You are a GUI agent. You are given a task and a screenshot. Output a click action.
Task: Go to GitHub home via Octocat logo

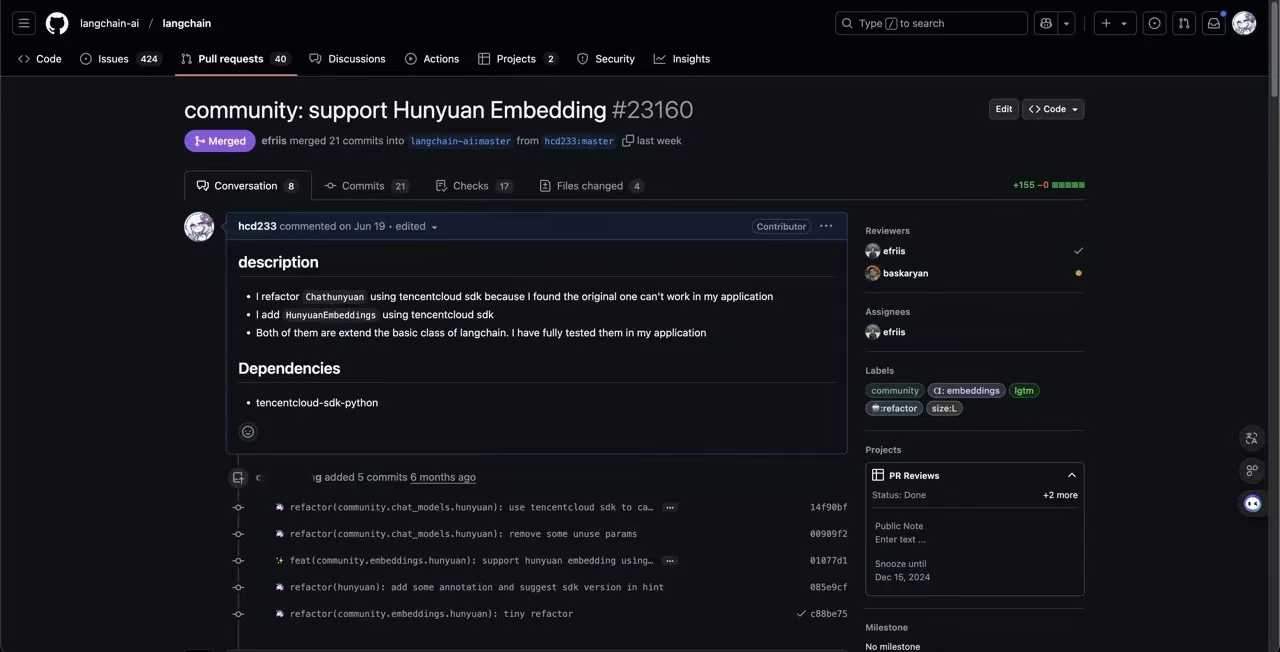(x=57, y=23)
